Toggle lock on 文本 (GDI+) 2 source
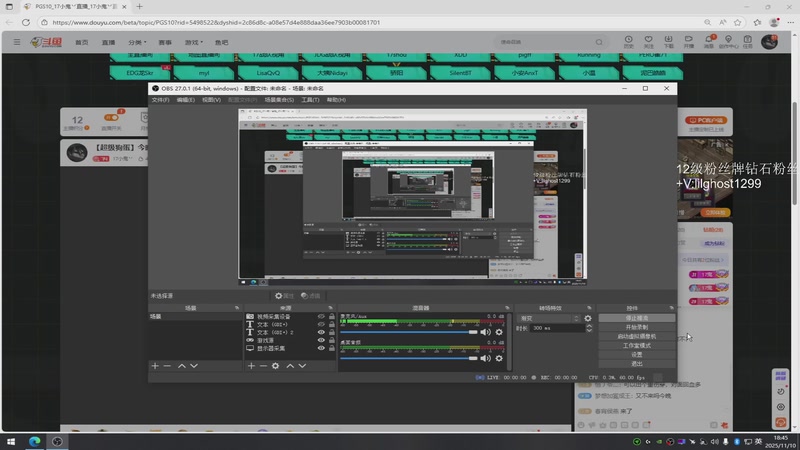The image size is (800, 450). point(332,332)
